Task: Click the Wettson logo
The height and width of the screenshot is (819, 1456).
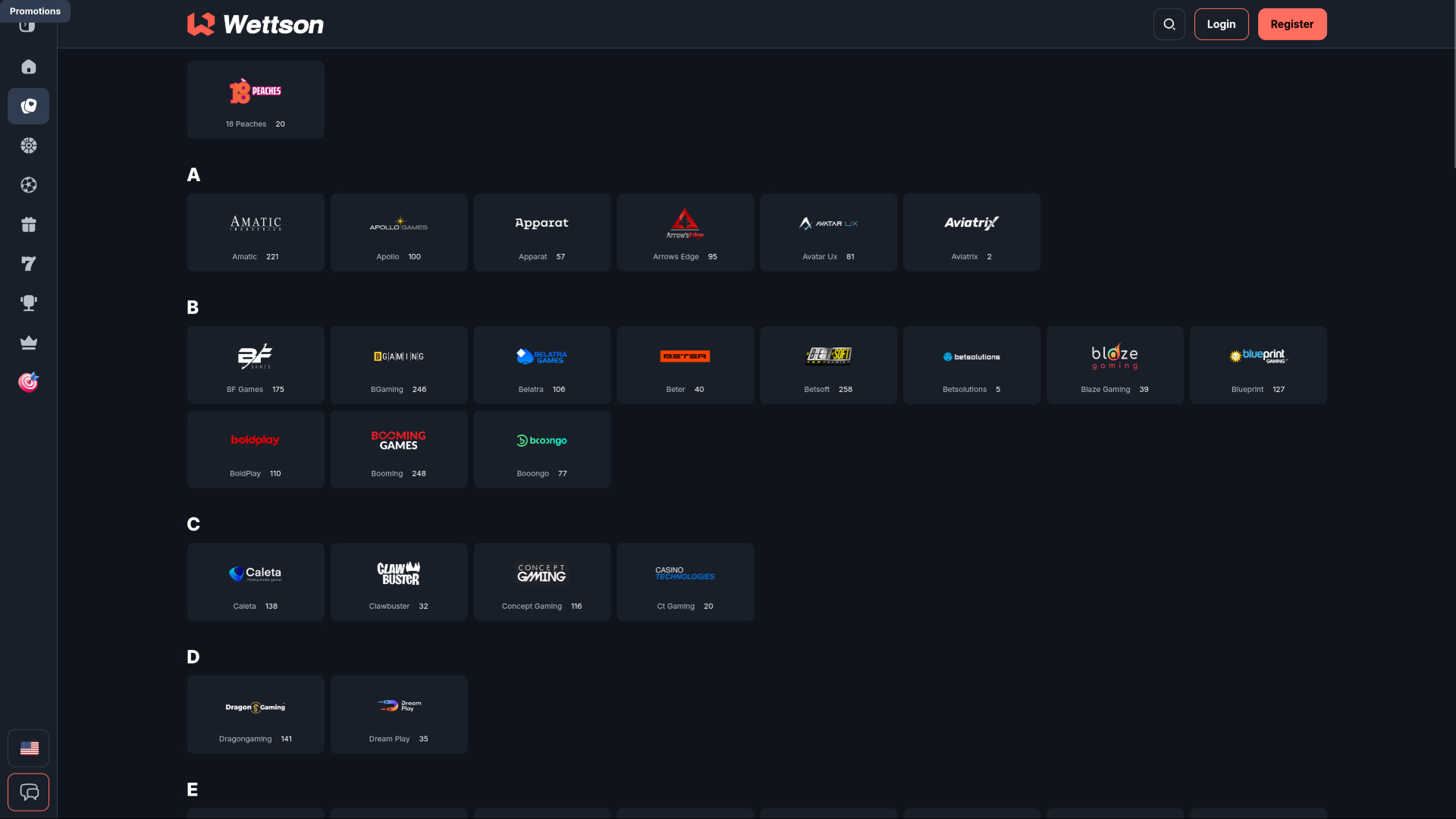Action: (x=256, y=24)
